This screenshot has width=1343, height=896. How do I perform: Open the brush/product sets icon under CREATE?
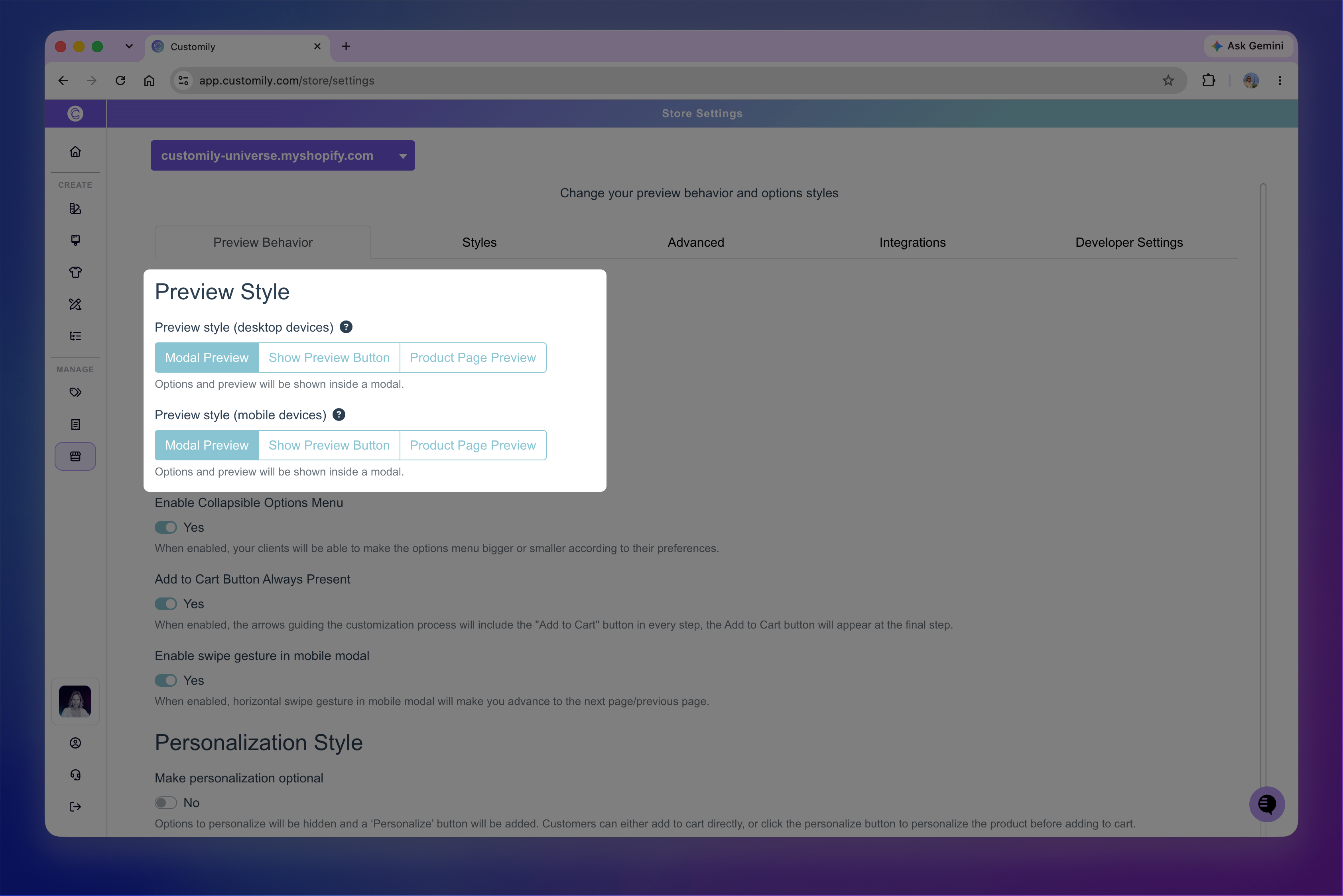[x=75, y=240]
